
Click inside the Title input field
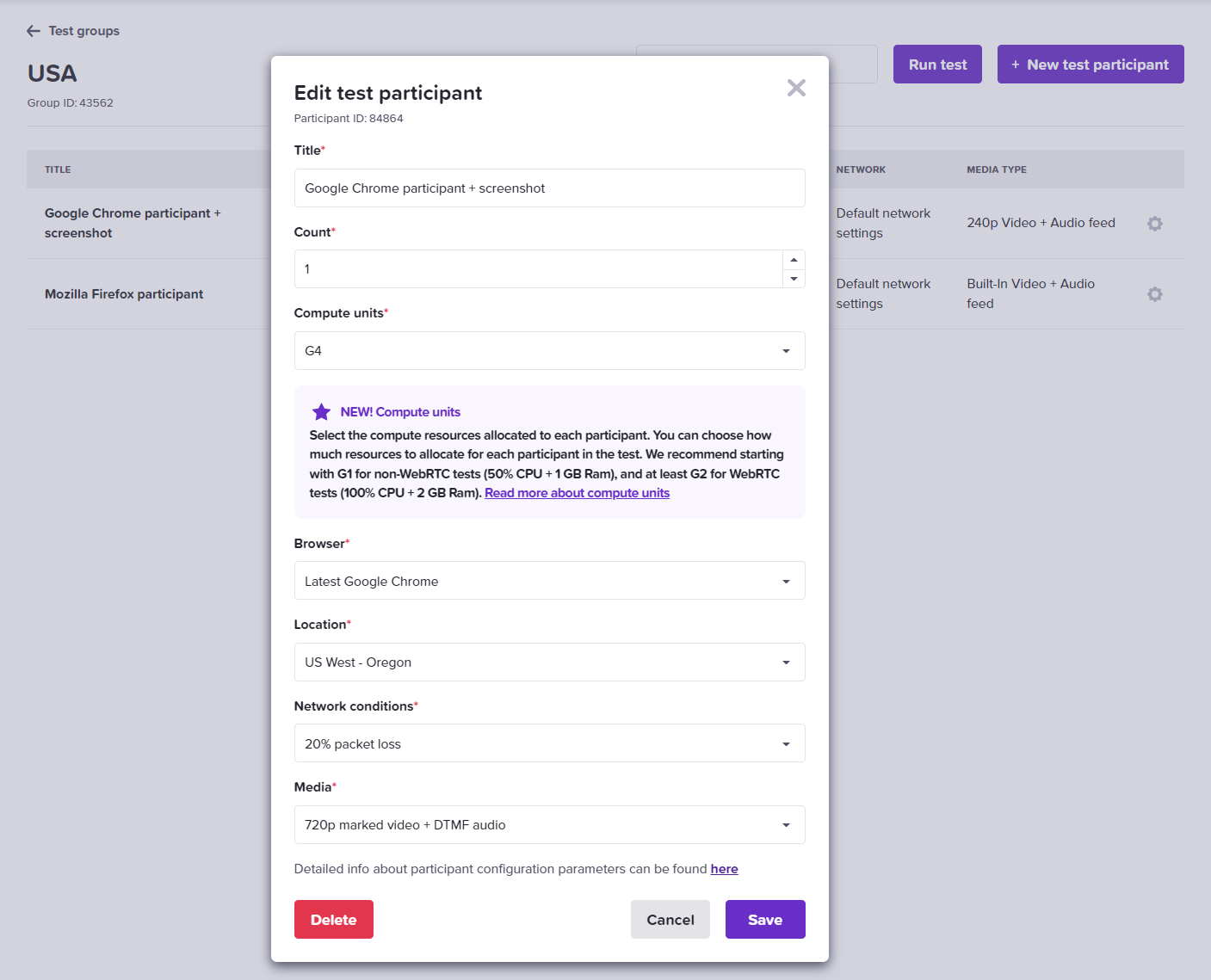click(x=549, y=188)
